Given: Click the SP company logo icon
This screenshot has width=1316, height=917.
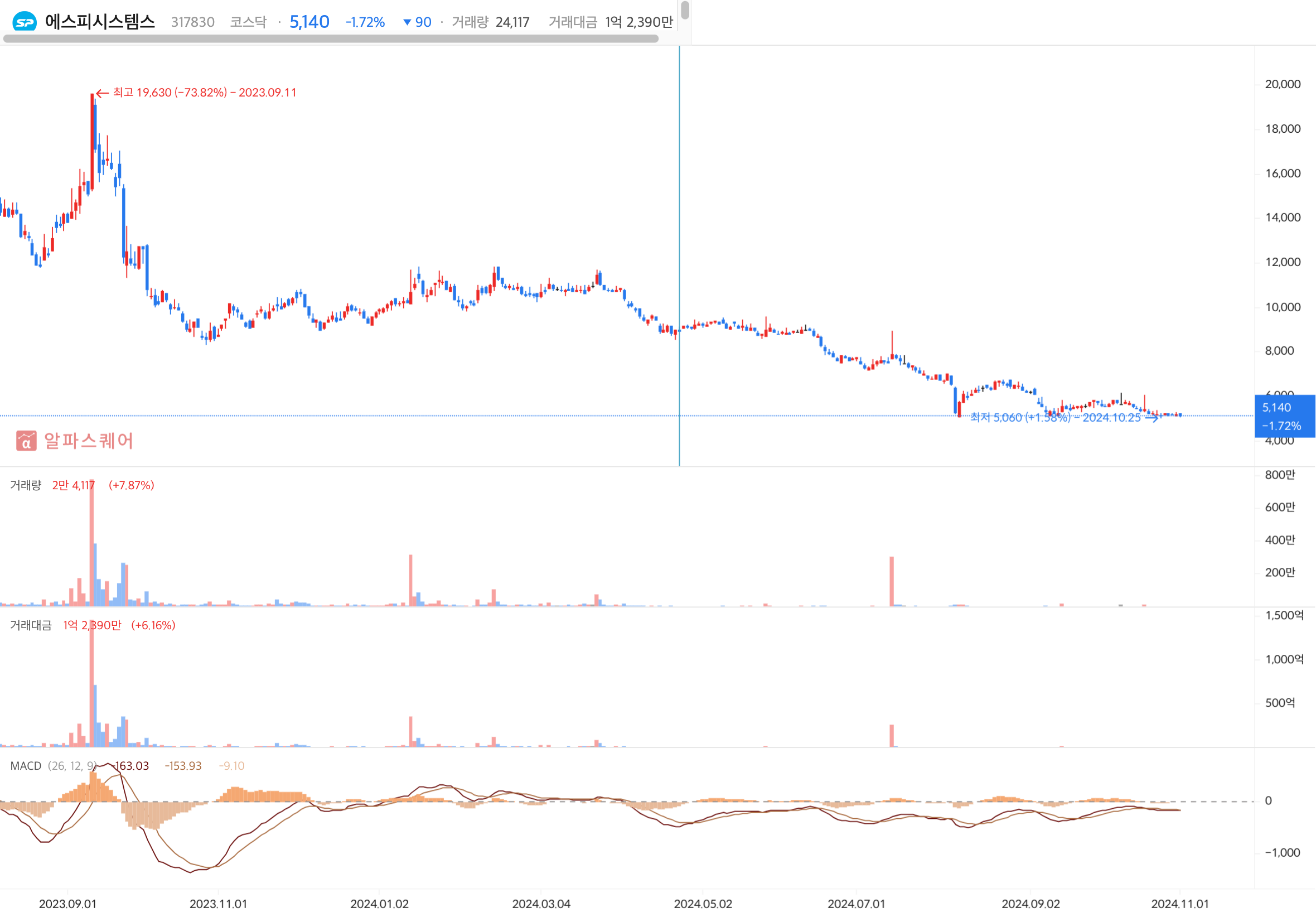Looking at the screenshot, I should click(25, 22).
